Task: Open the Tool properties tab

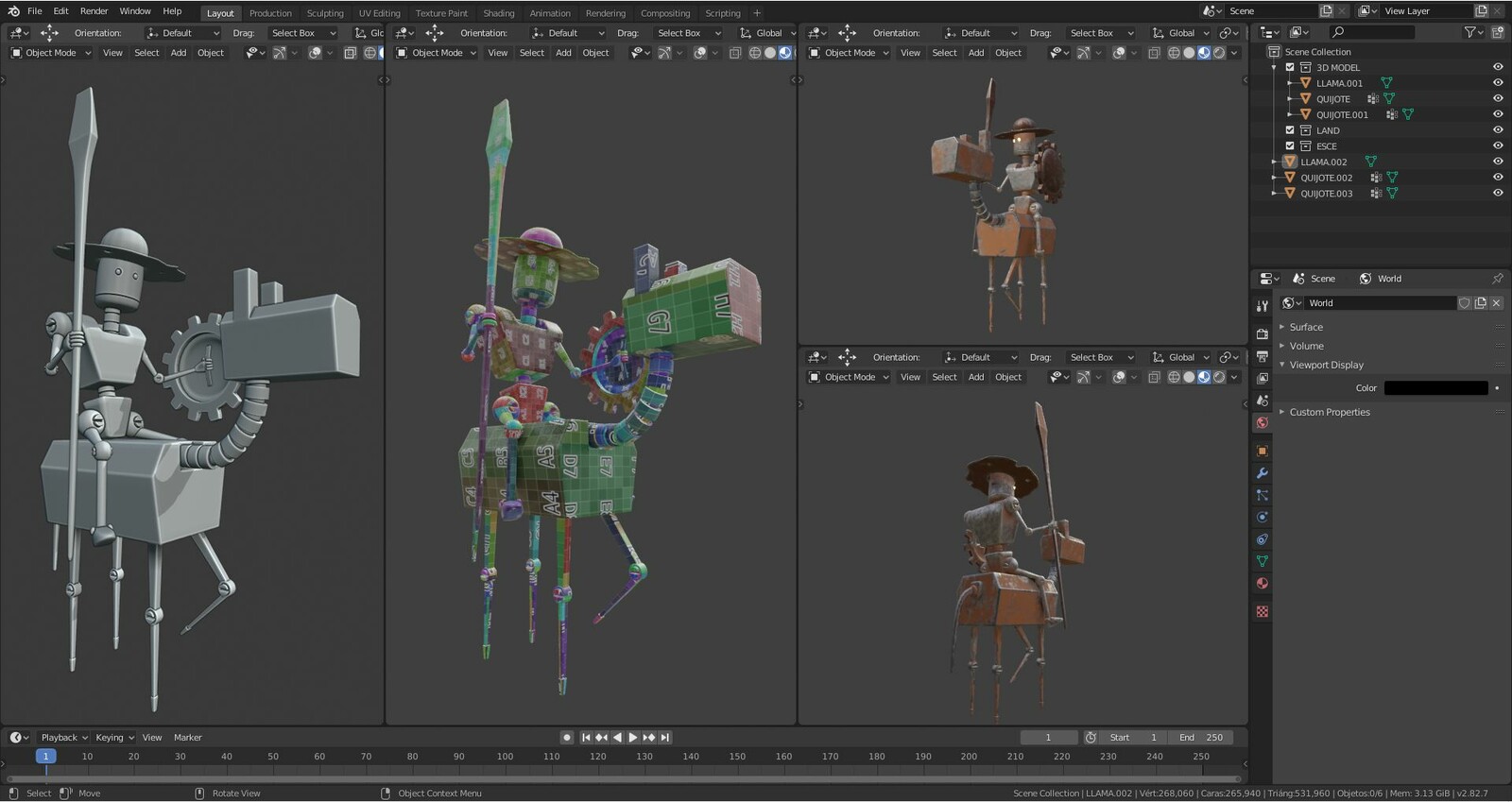Action: 1262,306
